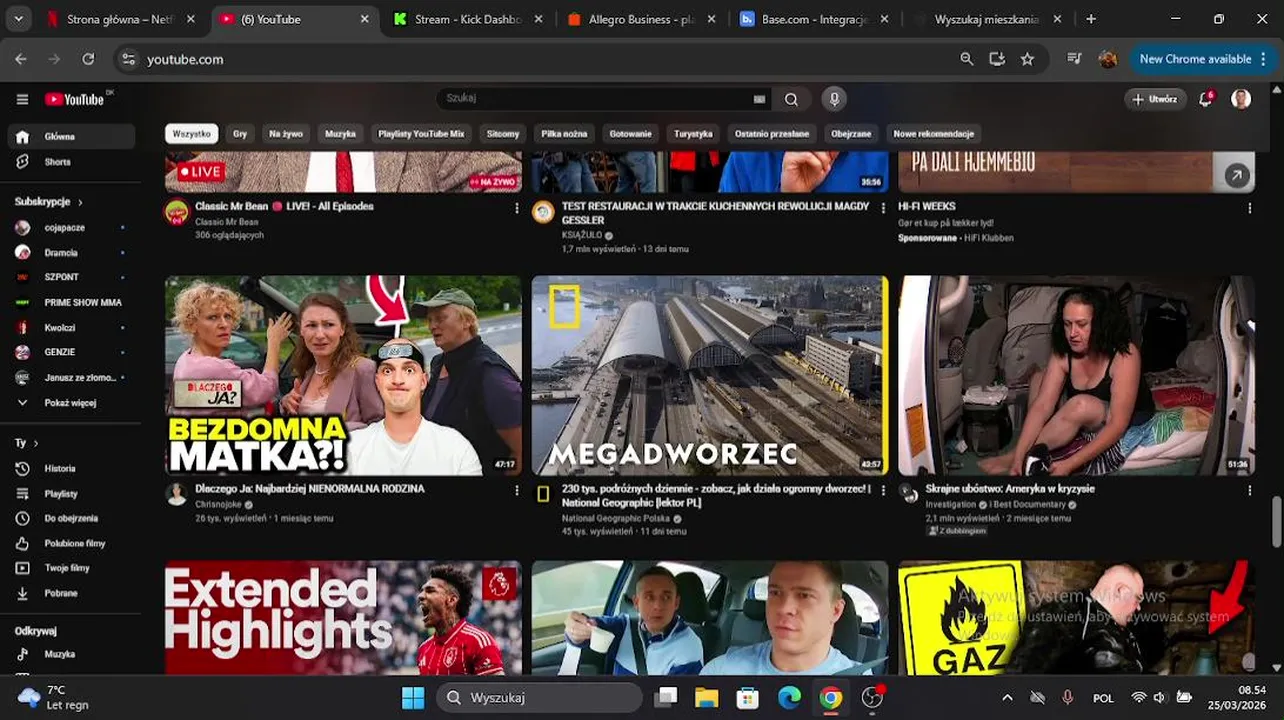Open Chrome three-dot menu
1284x720 pixels.
coord(1263,59)
